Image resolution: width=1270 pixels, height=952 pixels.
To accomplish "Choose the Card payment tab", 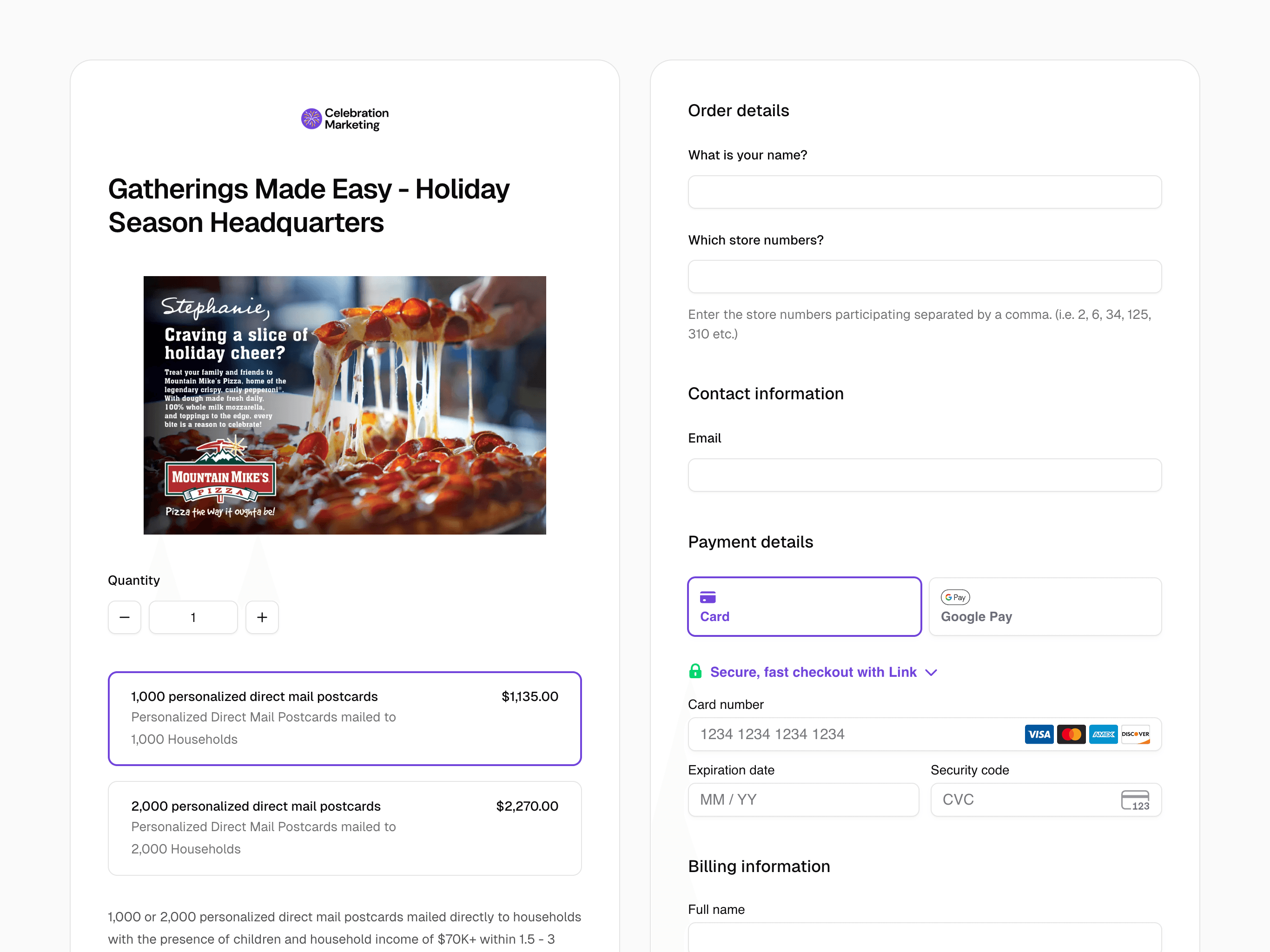I will pos(804,606).
